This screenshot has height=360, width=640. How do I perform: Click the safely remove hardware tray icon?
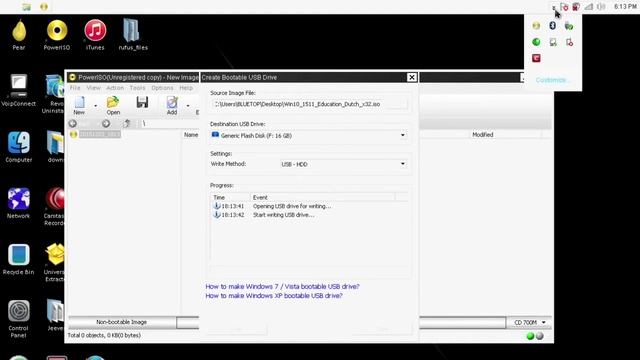(x=569, y=26)
